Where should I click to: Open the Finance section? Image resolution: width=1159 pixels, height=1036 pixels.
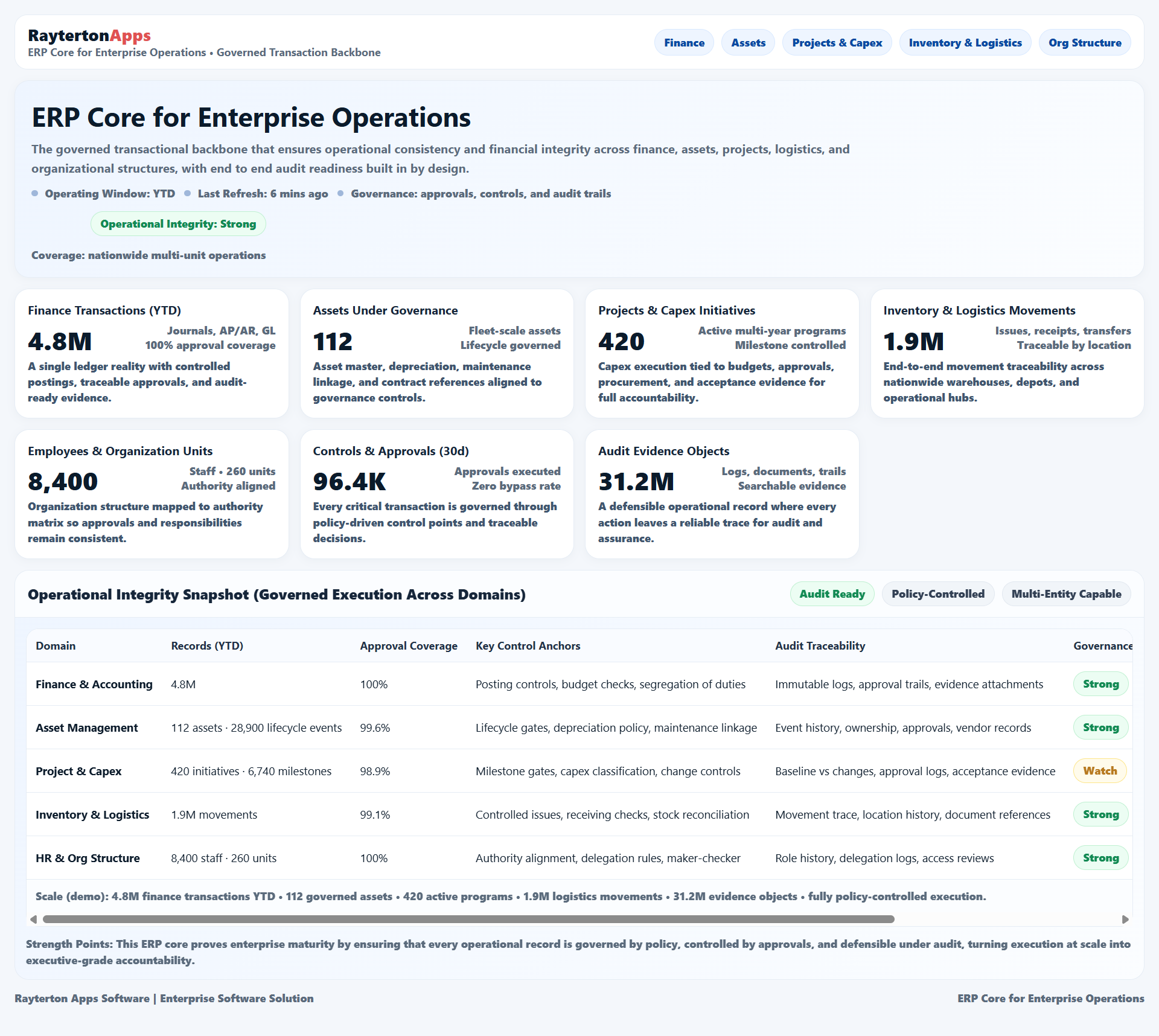[684, 42]
